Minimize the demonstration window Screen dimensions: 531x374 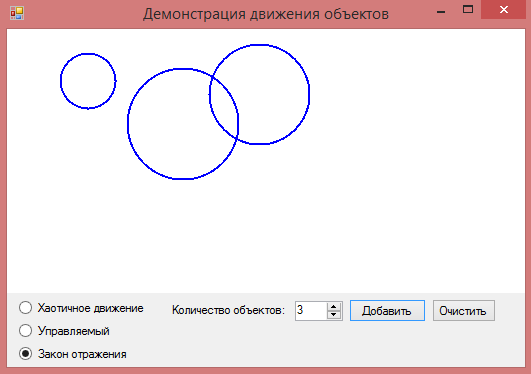[441, 11]
